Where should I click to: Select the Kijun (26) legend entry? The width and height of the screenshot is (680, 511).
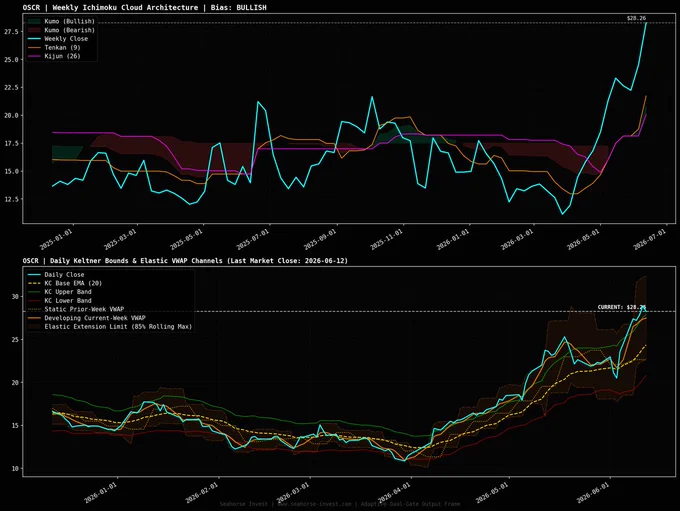pyautogui.click(x=54, y=56)
